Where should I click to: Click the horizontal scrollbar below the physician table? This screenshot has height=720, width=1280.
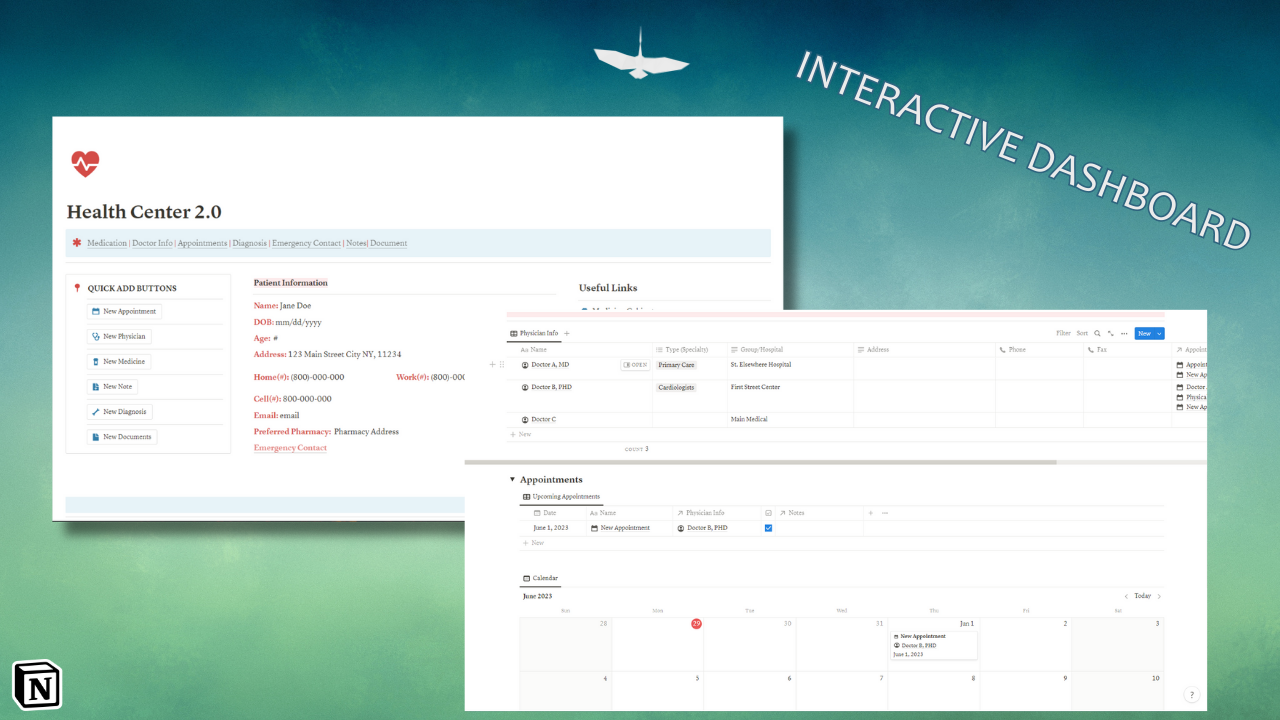pos(760,462)
